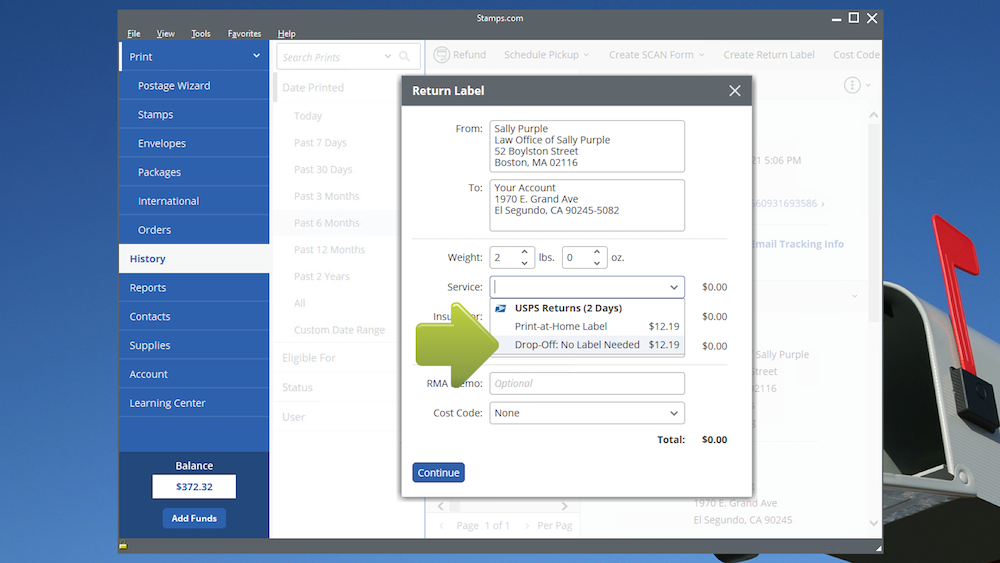
Task: Click the From address box
Action: coord(587,146)
